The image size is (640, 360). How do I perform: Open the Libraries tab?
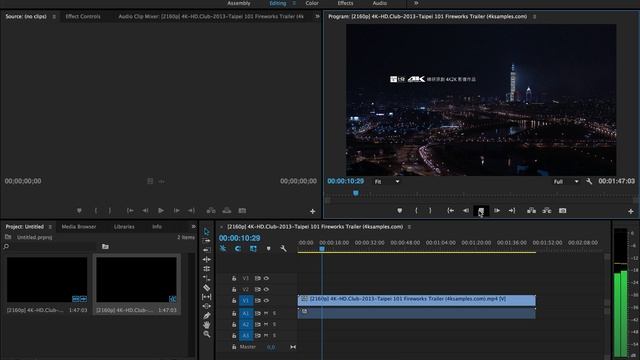click(x=124, y=227)
